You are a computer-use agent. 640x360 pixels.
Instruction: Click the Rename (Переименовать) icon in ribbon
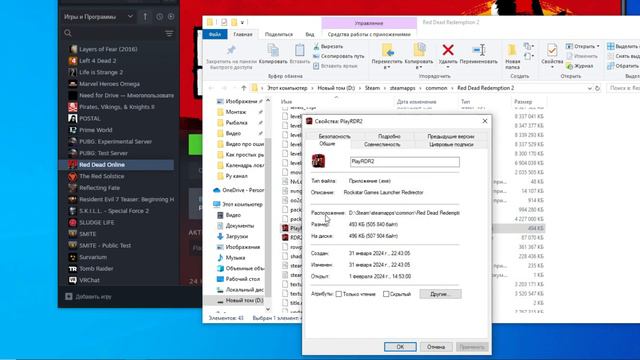coord(478,50)
